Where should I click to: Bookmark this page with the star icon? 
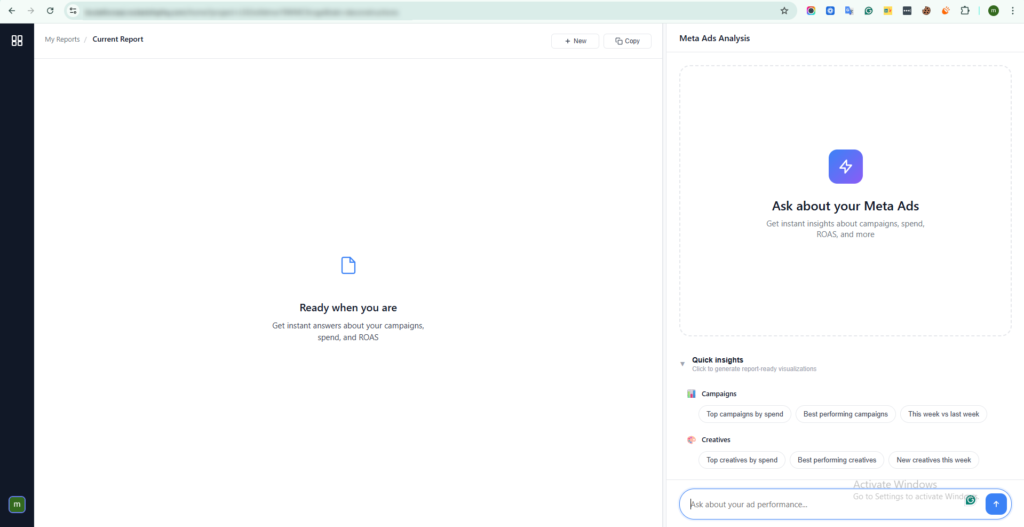[784, 10]
